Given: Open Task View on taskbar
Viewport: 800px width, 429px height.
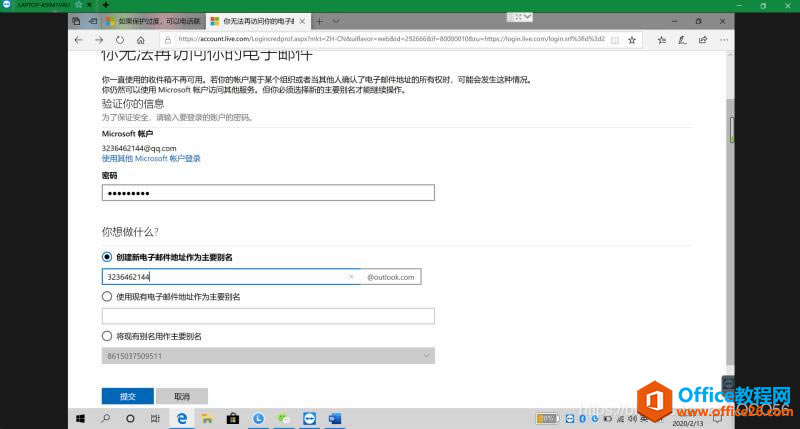Looking at the screenshot, I should 155,419.
